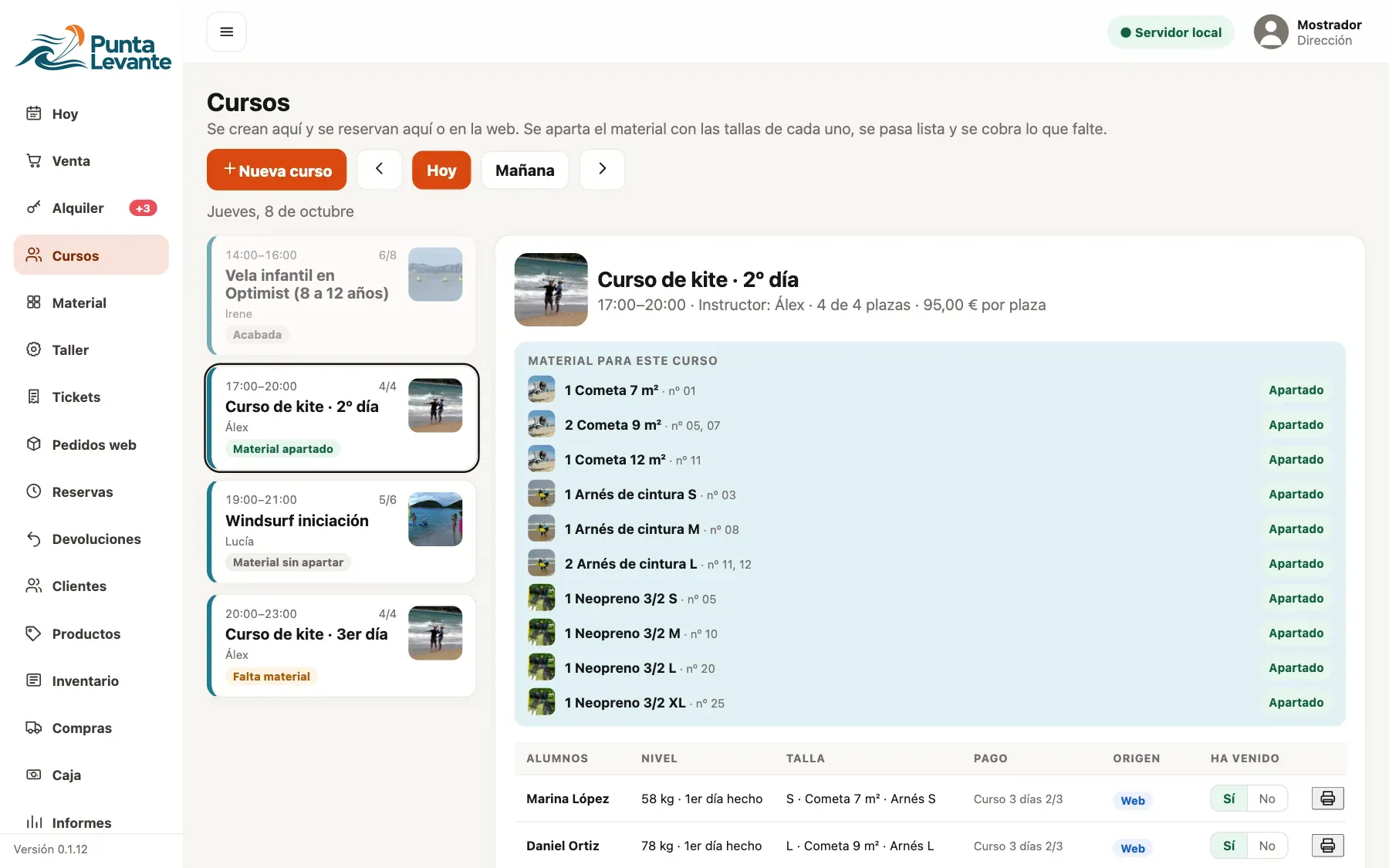Open the Windsurf iniciación course card
Viewport: 1389px width, 868px height.
[342, 532]
